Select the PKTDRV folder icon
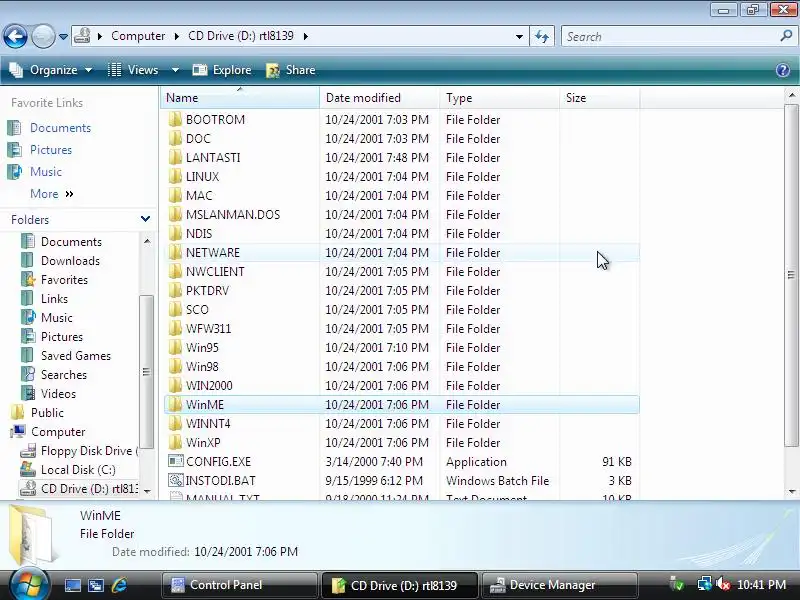This screenshot has width=800, height=600. (175, 290)
